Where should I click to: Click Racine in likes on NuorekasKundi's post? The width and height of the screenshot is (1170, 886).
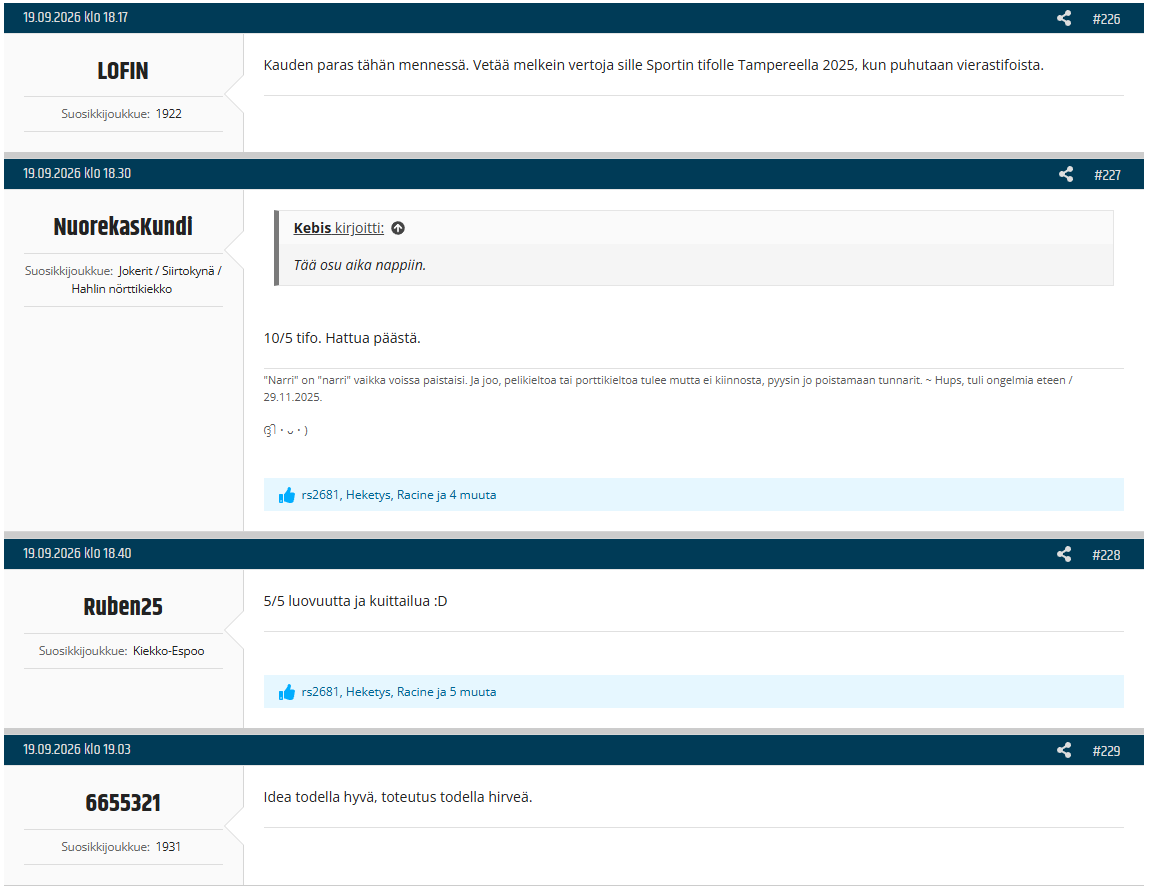pos(415,495)
